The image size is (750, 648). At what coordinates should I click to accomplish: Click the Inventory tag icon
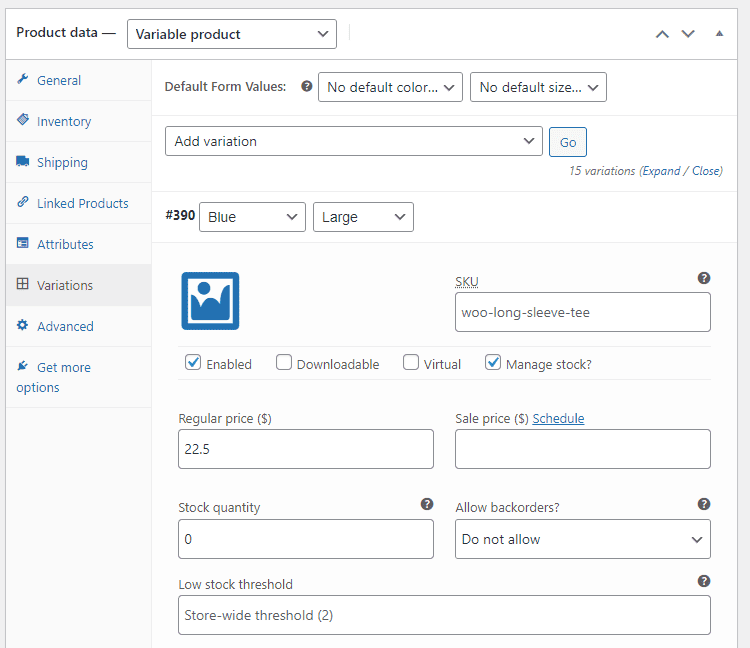pos(22,120)
